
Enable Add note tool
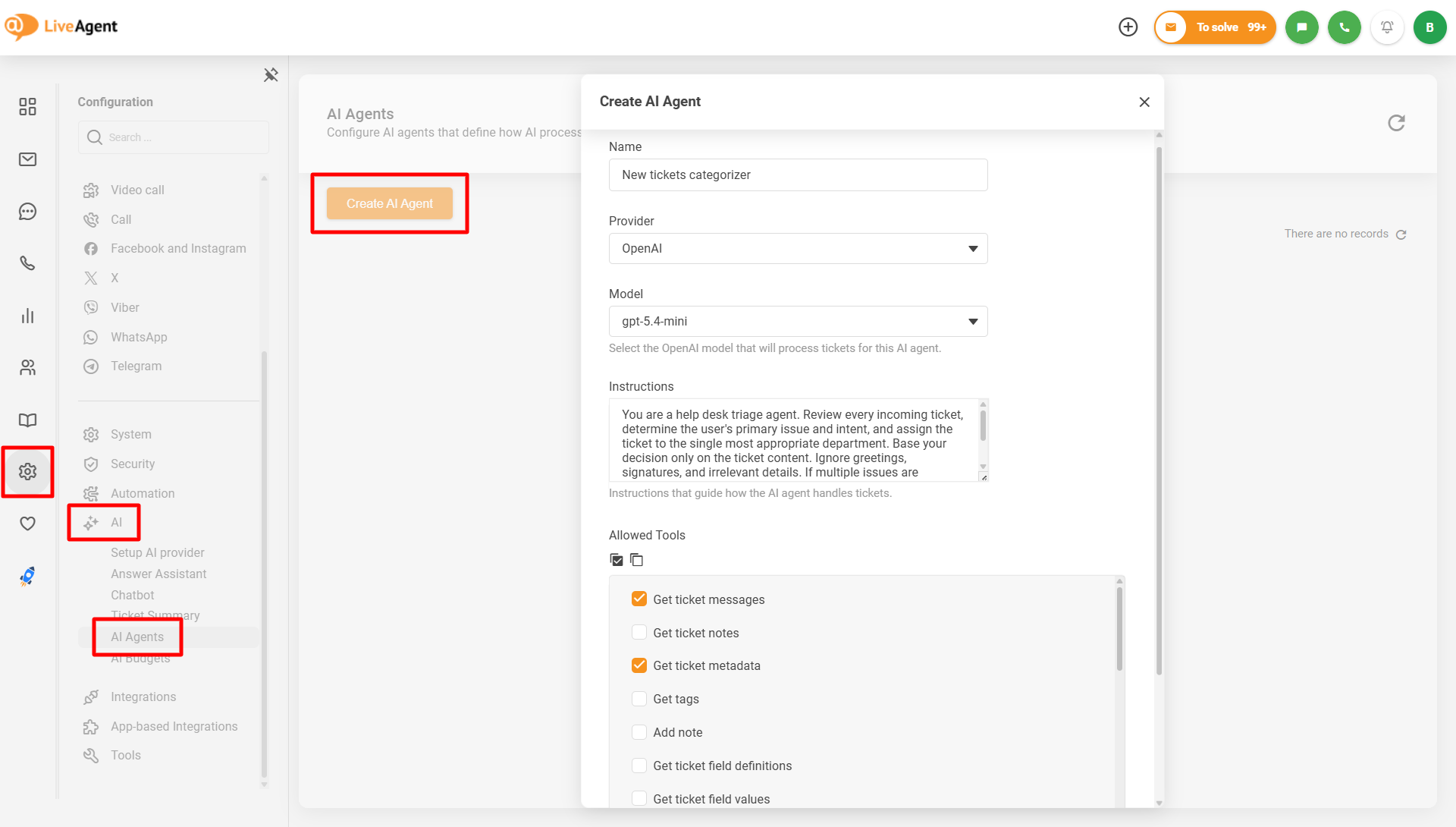639,732
